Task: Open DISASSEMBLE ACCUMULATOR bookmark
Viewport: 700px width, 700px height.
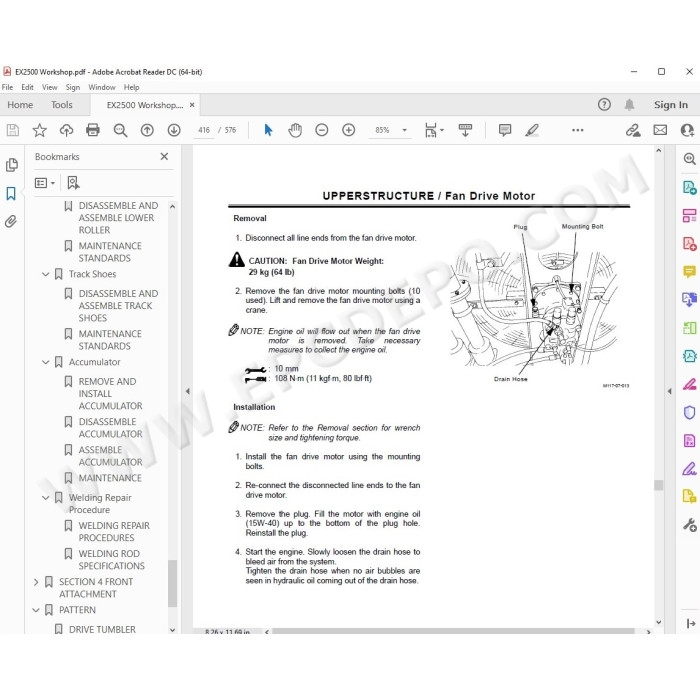Action: (110, 428)
